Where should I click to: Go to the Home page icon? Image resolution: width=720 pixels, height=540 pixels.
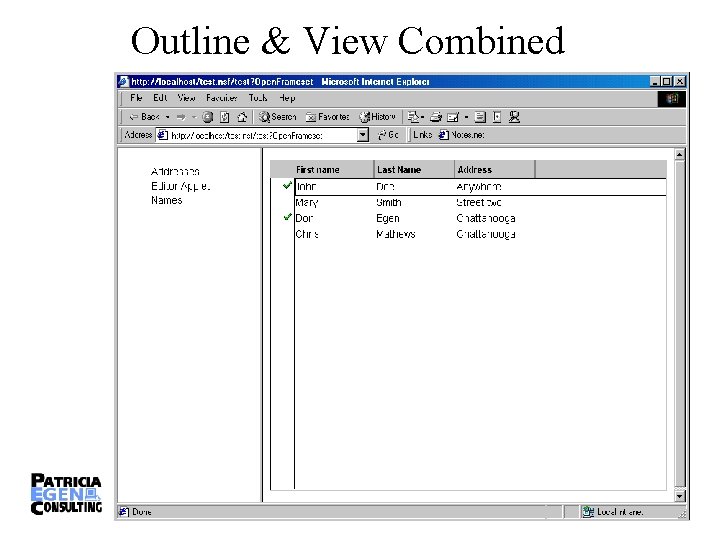pyautogui.click(x=242, y=117)
